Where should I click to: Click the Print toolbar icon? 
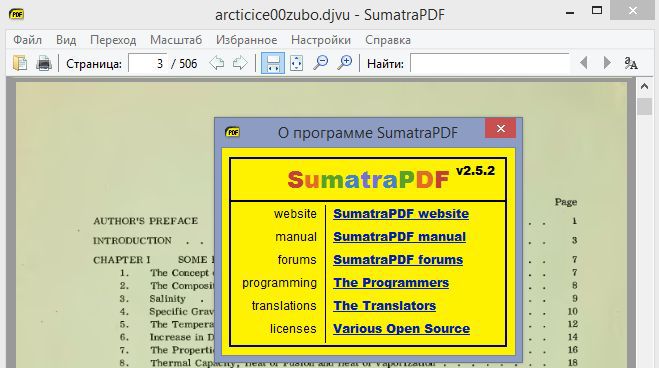pyautogui.click(x=44, y=63)
